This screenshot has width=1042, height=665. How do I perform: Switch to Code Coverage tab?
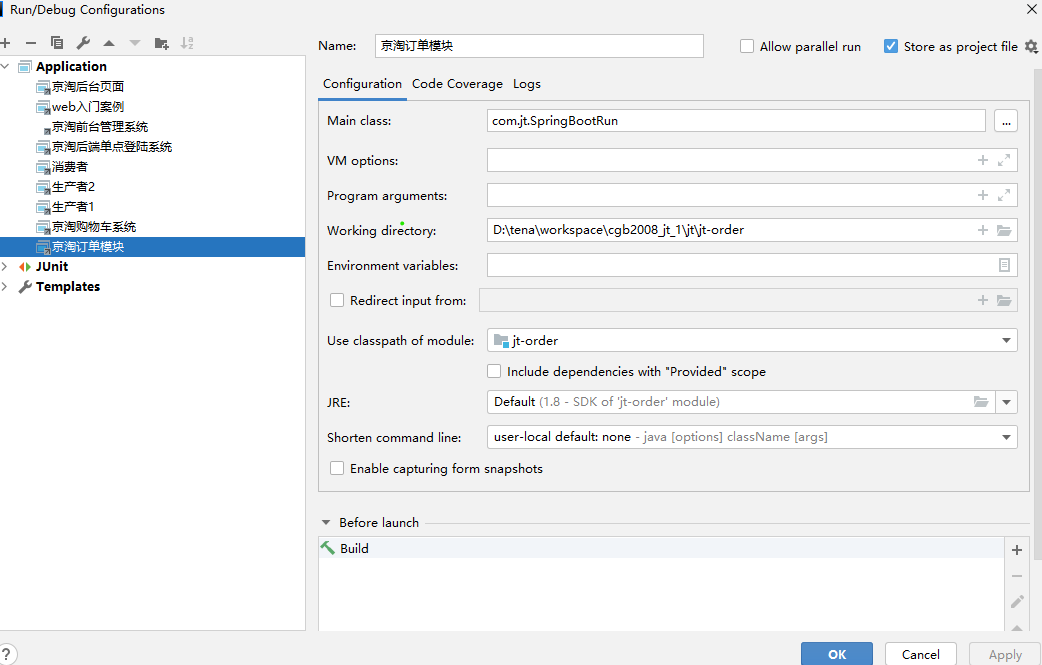click(x=457, y=84)
